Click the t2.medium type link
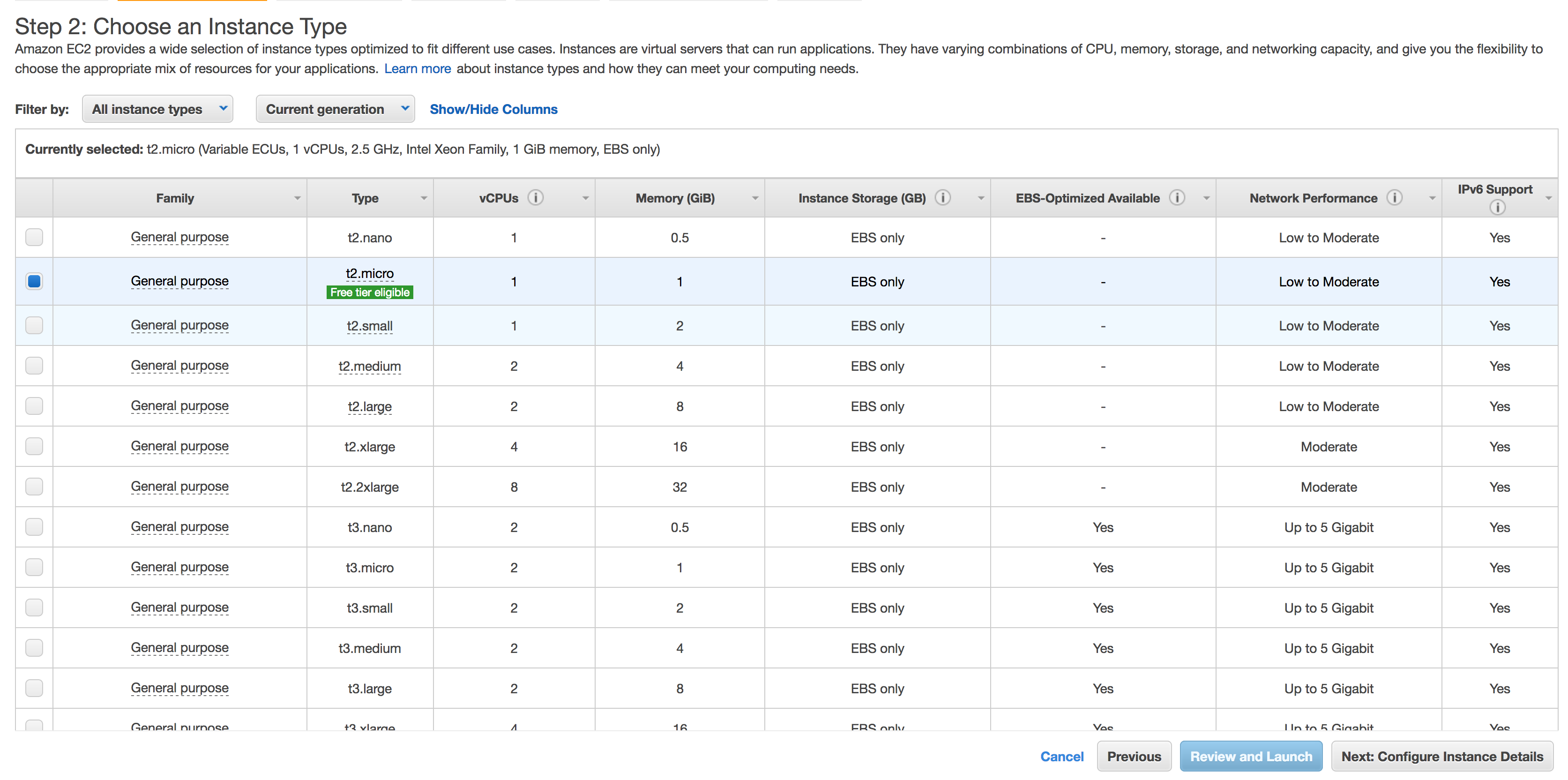The width and height of the screenshot is (1568, 780). coord(369,366)
